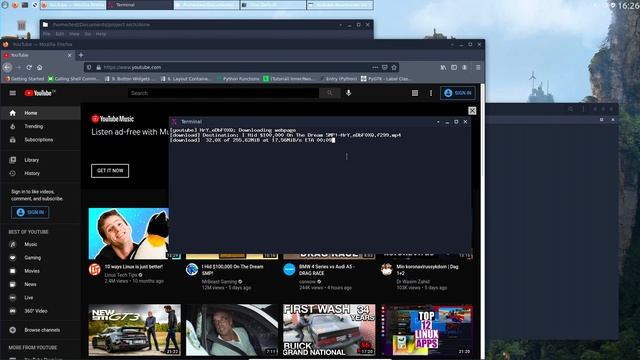
Task: Open Library in YouTube sidebar
Action: (40, 160)
